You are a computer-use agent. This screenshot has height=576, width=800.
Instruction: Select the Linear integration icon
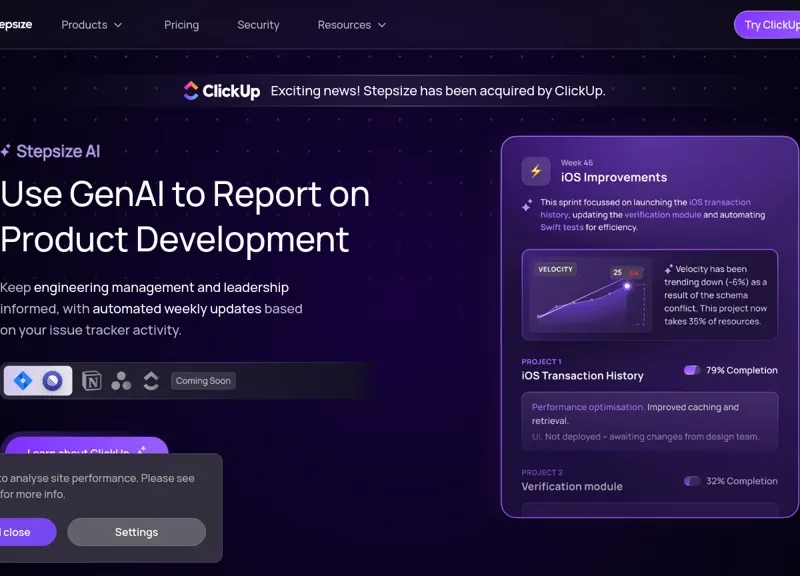click(53, 381)
